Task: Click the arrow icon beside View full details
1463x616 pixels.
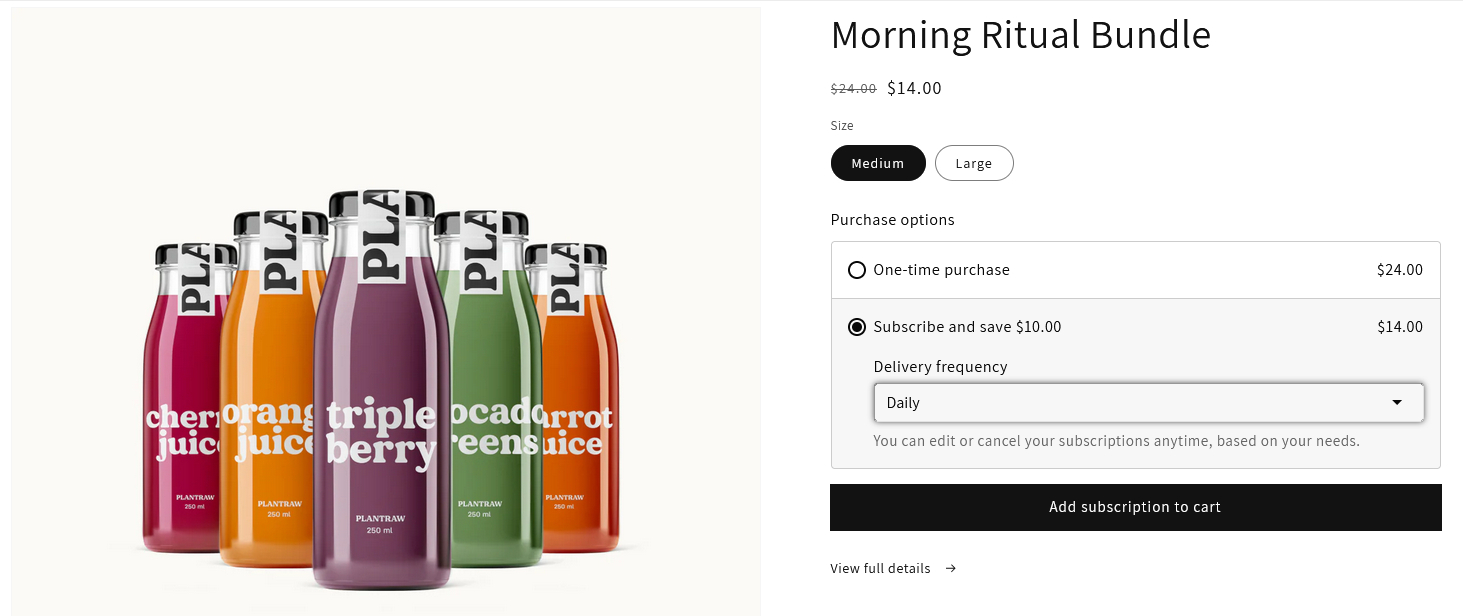Action: coord(948,568)
